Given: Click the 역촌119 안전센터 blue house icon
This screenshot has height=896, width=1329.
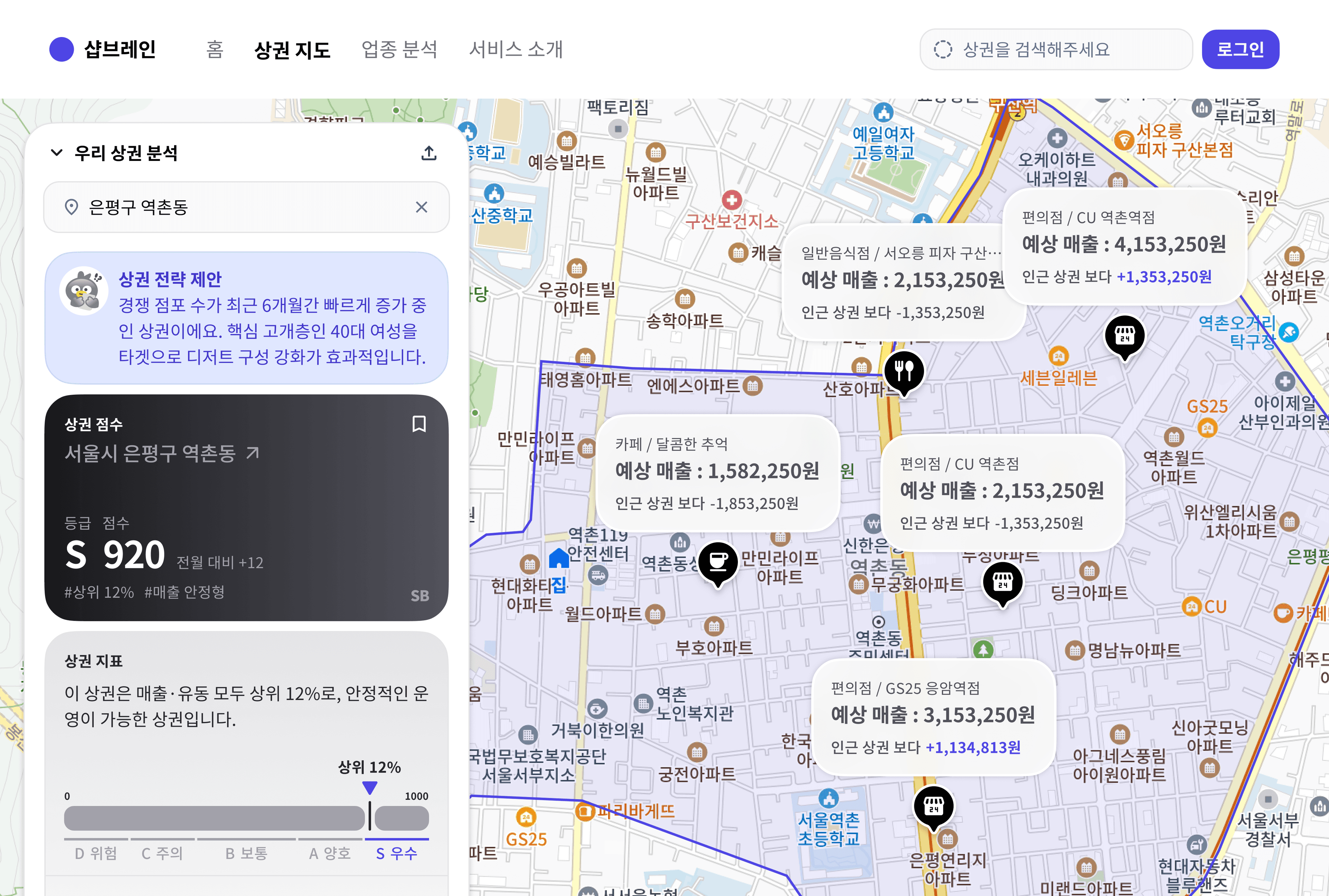Looking at the screenshot, I should coord(559,558).
